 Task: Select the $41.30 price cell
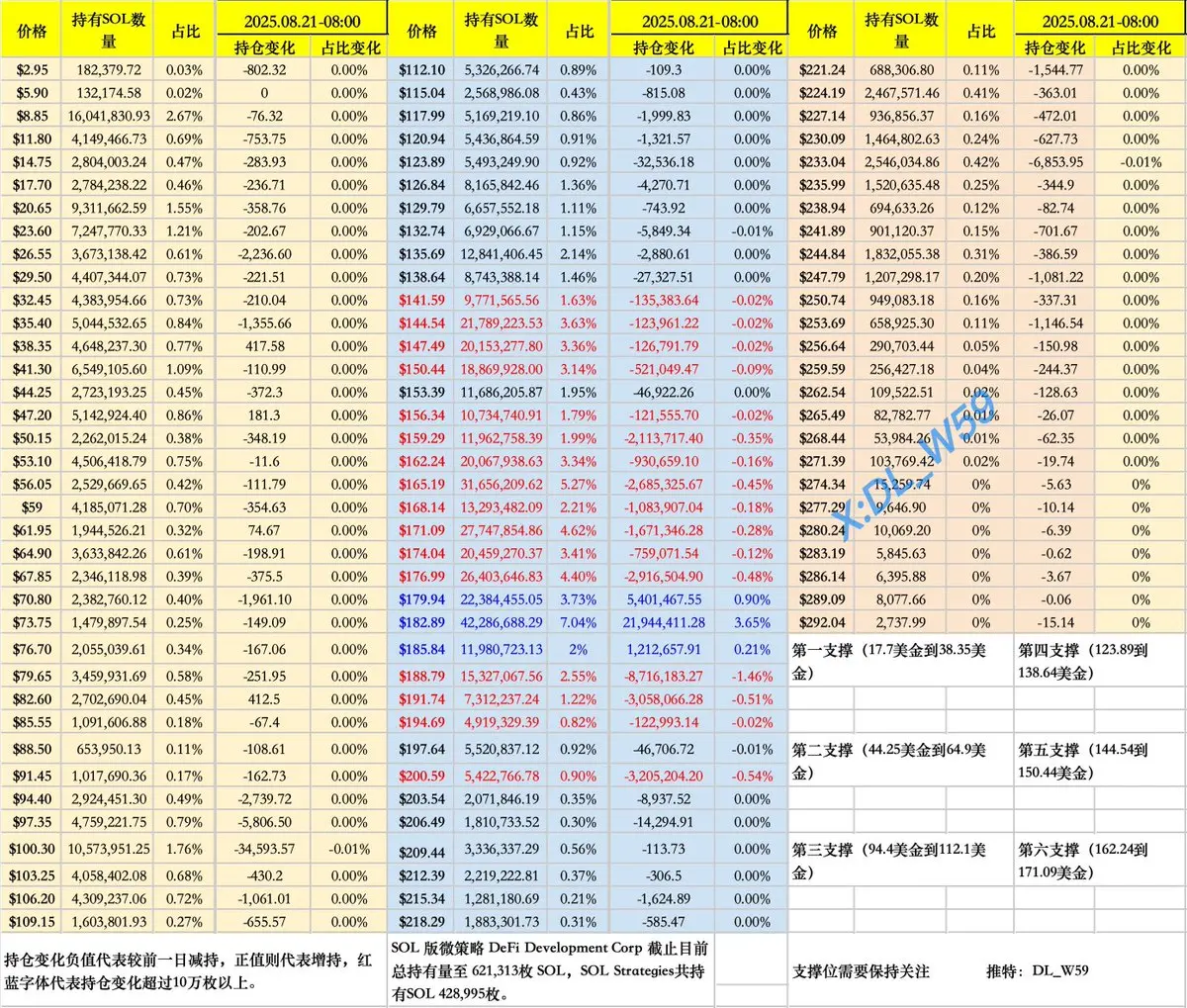pyautogui.click(x=32, y=369)
